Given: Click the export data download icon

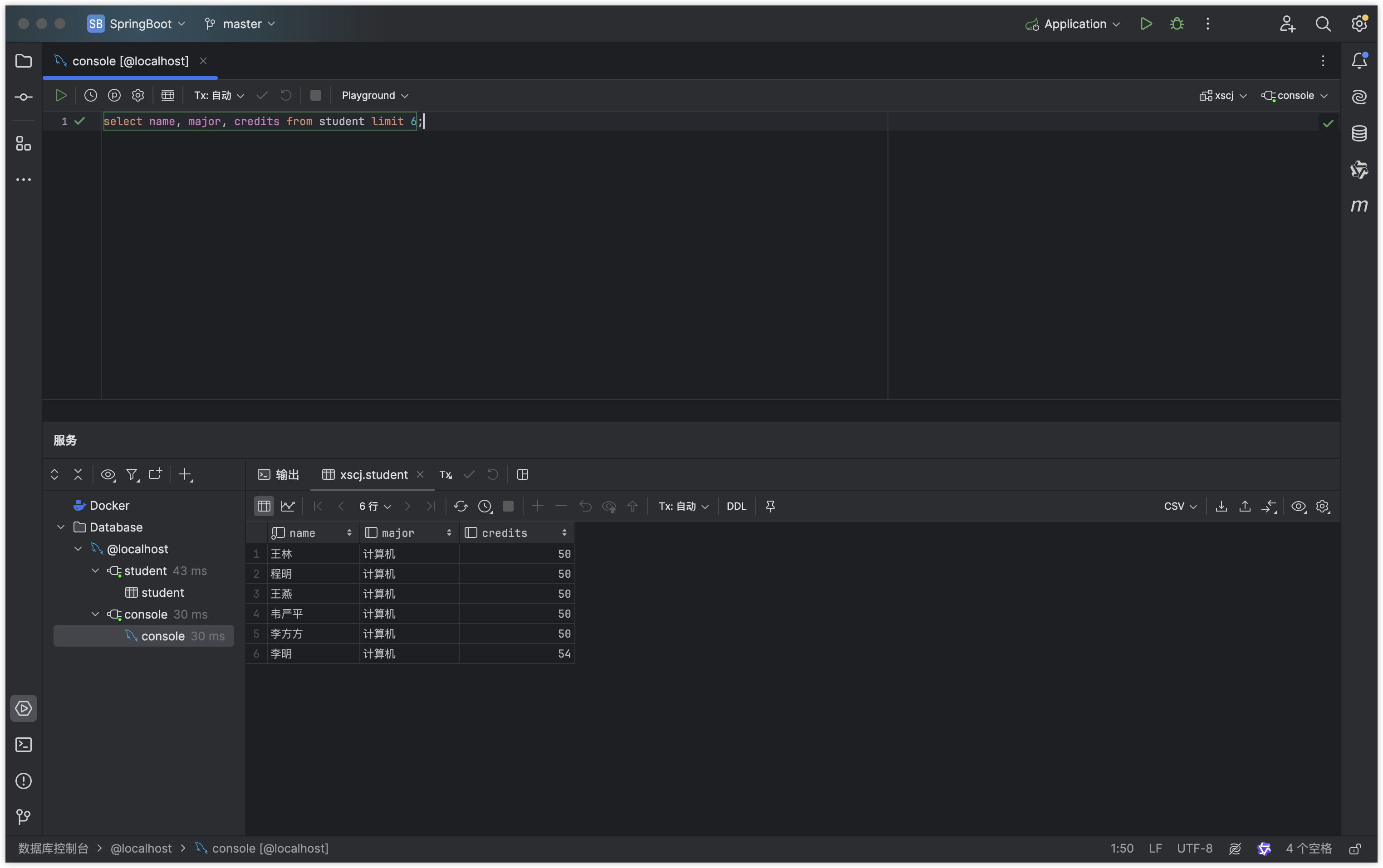Looking at the screenshot, I should [x=1221, y=506].
